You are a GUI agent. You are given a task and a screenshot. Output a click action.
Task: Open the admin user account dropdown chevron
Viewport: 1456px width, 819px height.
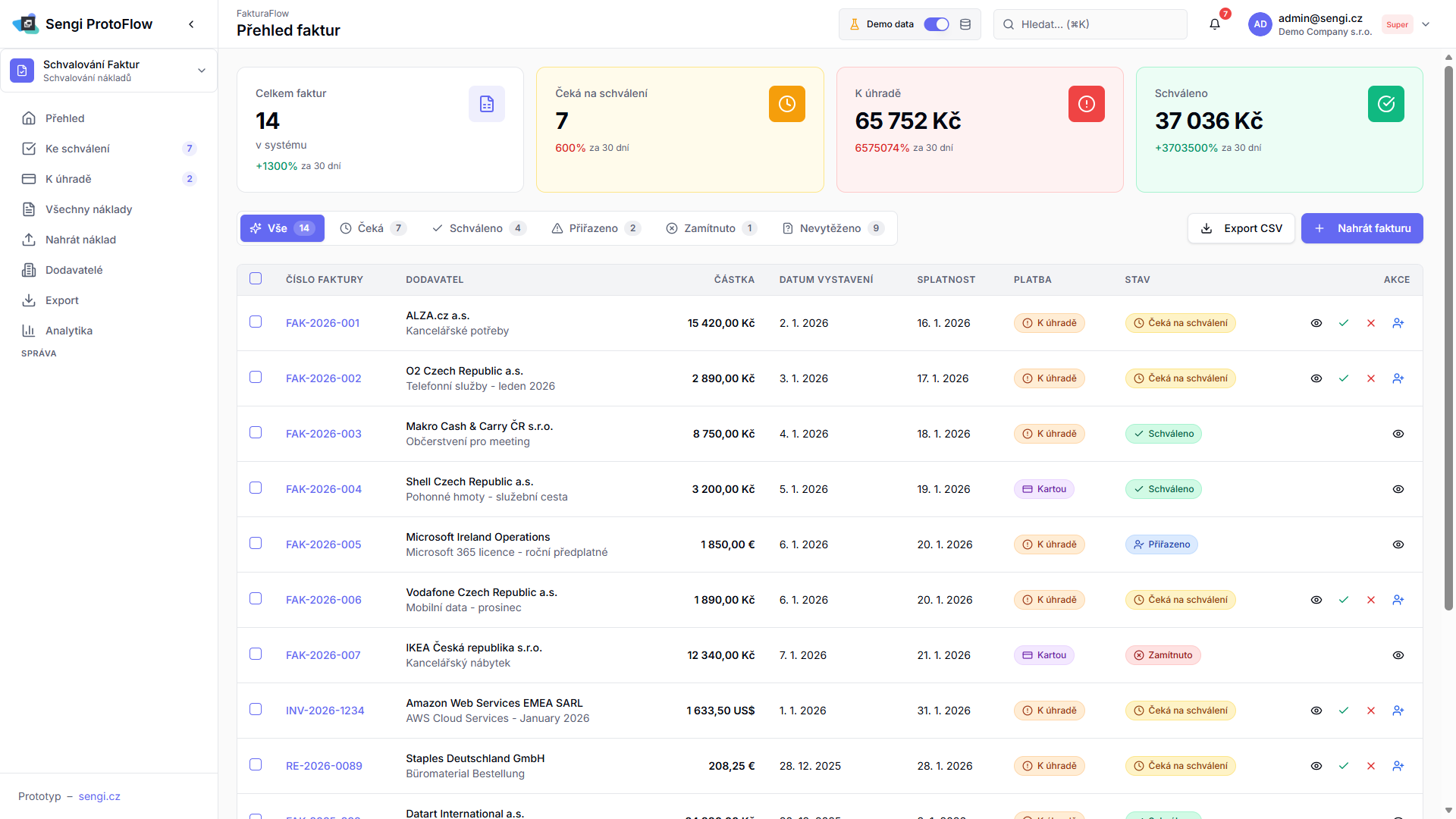pyautogui.click(x=1426, y=24)
